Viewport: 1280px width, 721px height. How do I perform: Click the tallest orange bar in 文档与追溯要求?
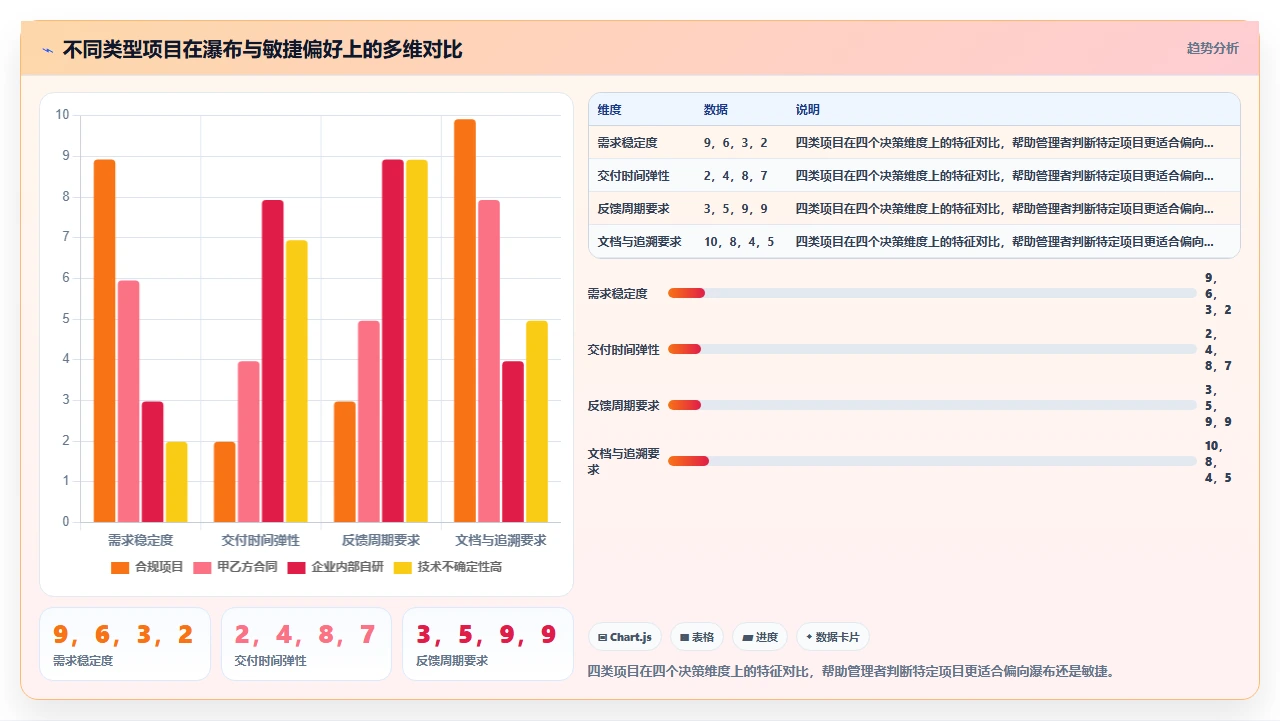click(465, 320)
